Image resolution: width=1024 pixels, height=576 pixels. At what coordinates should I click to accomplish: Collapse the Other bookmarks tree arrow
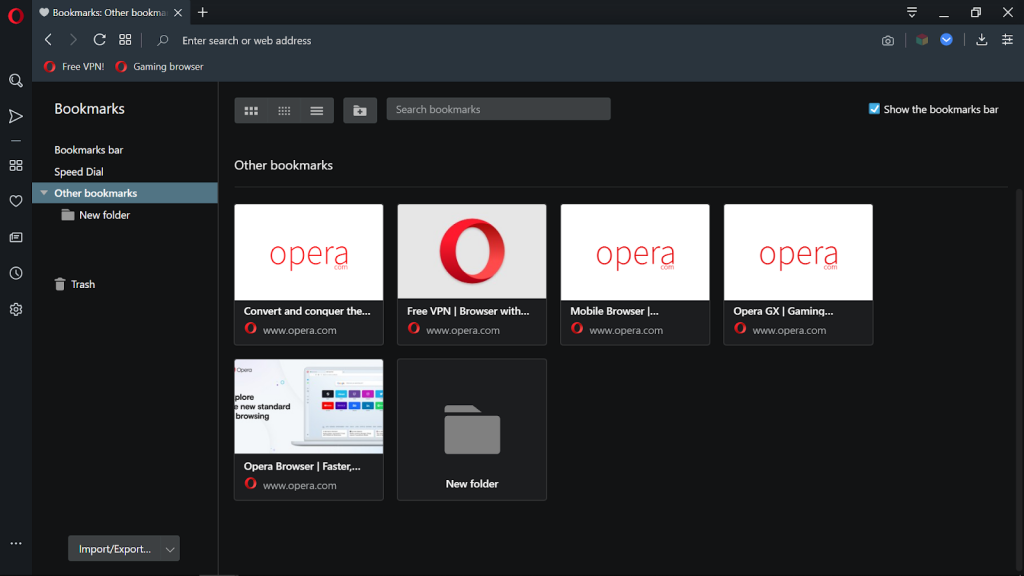point(44,193)
